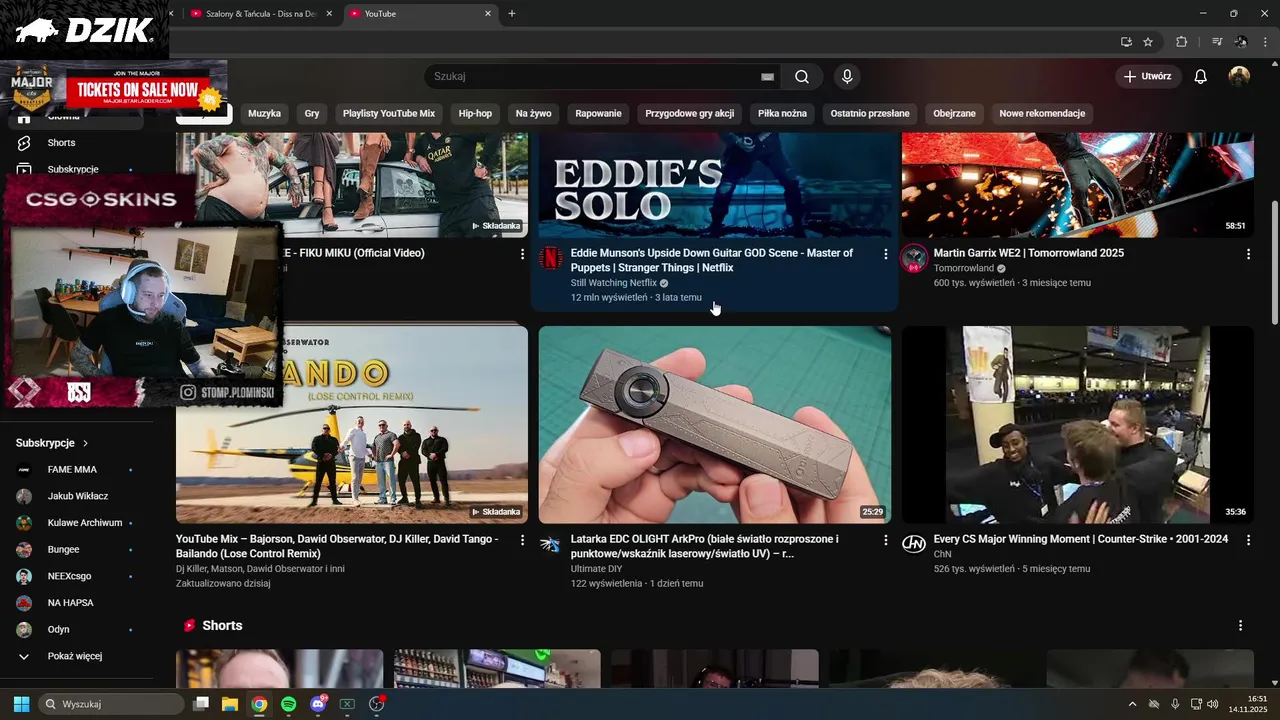Select the Gry filter chip
The width and height of the screenshot is (1280, 720).
(x=312, y=113)
